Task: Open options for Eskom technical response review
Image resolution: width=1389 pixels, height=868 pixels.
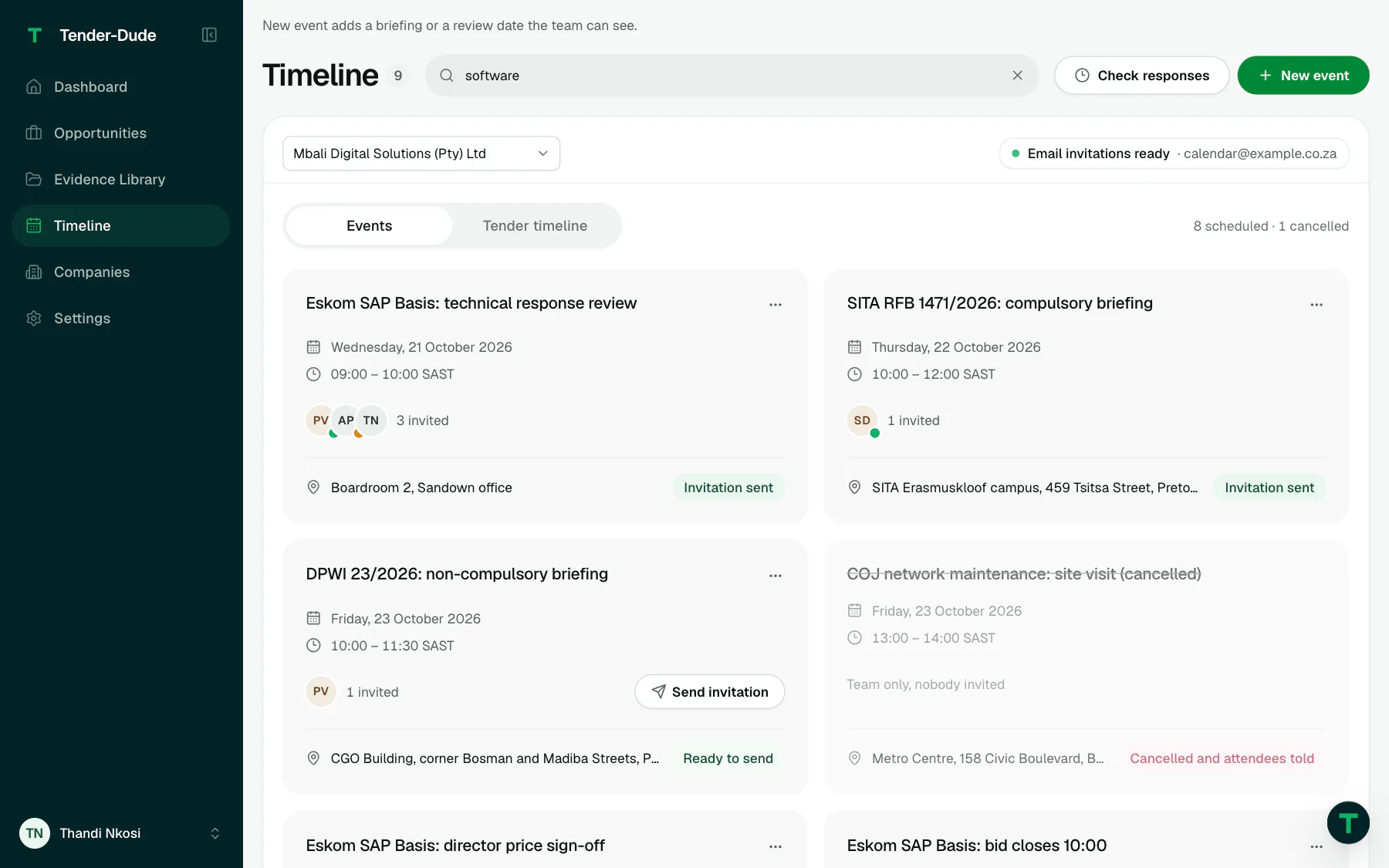Action: pyautogui.click(x=775, y=305)
